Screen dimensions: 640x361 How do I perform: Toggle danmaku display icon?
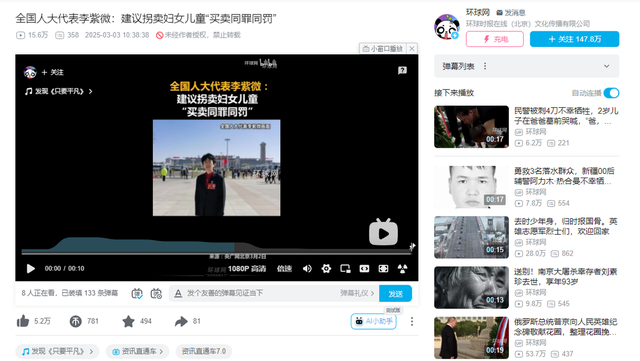137,294
